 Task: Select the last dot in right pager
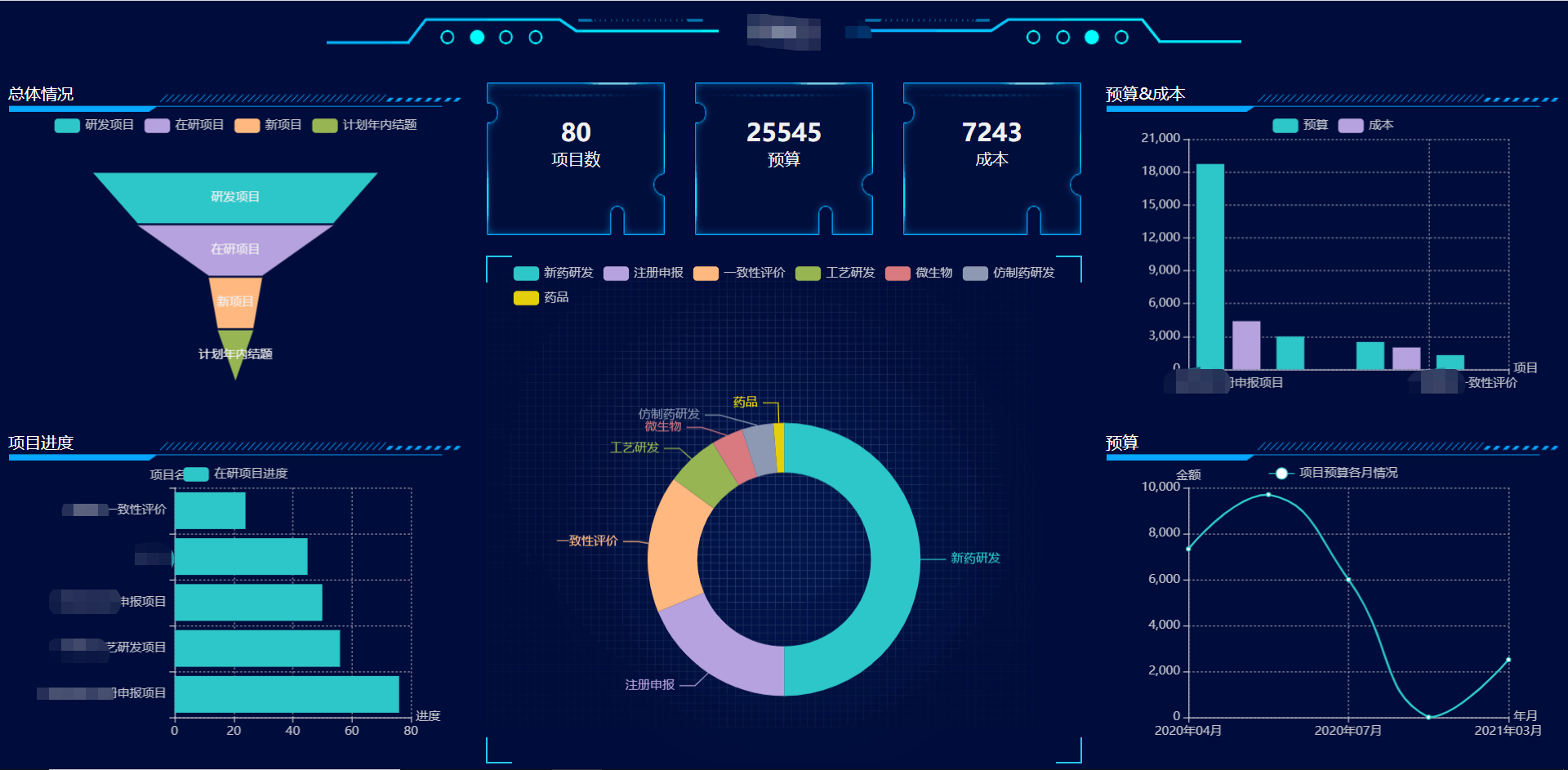click(1122, 37)
